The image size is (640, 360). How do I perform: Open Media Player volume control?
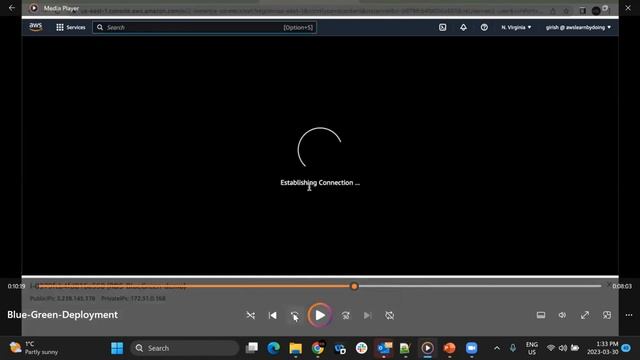click(x=562, y=315)
